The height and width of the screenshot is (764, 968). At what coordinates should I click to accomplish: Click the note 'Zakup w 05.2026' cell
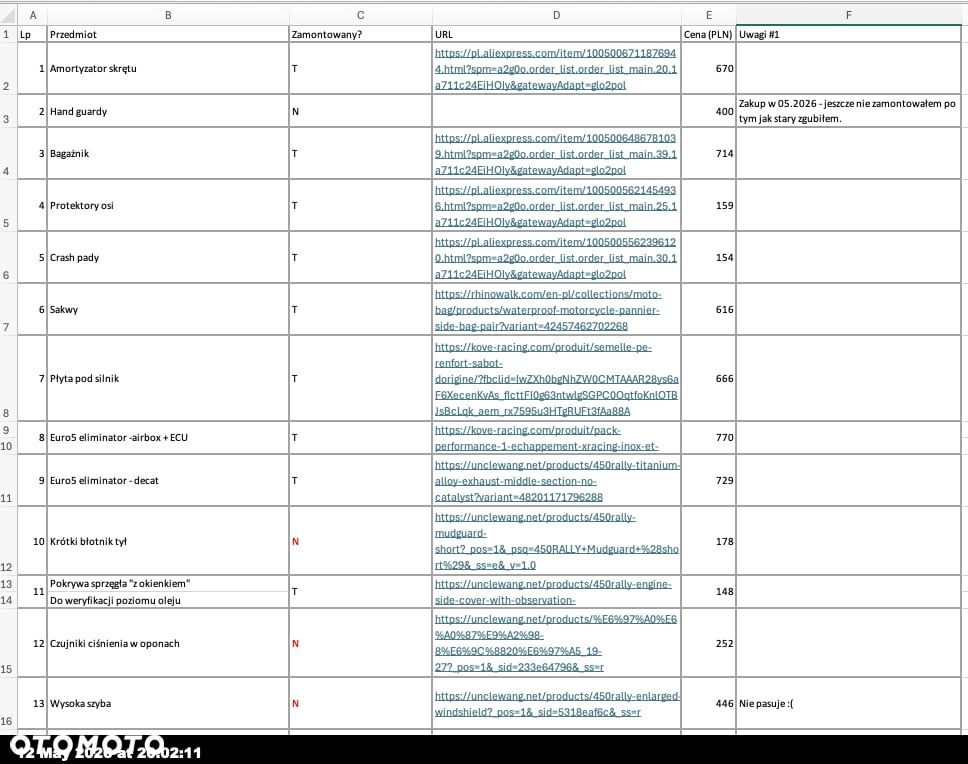(848, 111)
